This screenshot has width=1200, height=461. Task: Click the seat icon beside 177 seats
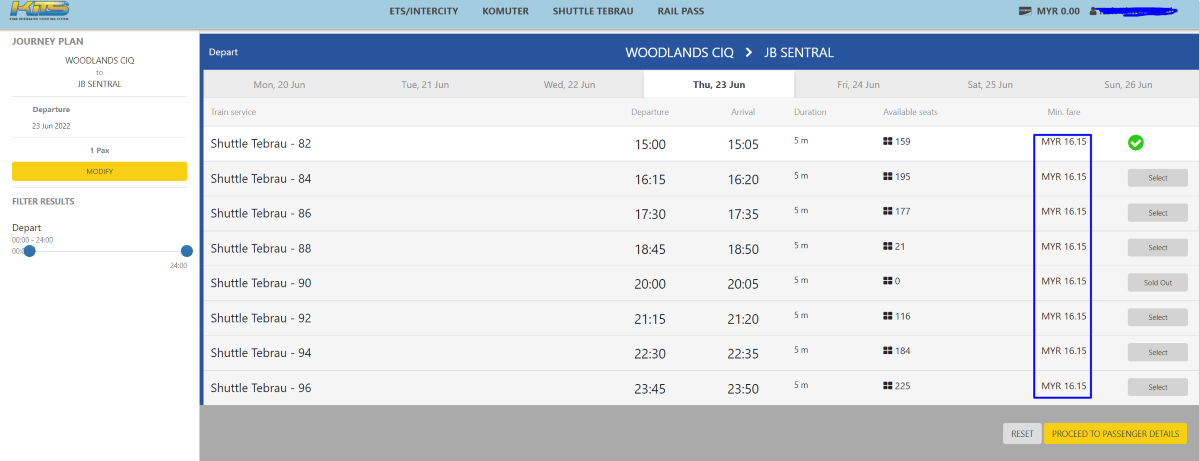887,211
